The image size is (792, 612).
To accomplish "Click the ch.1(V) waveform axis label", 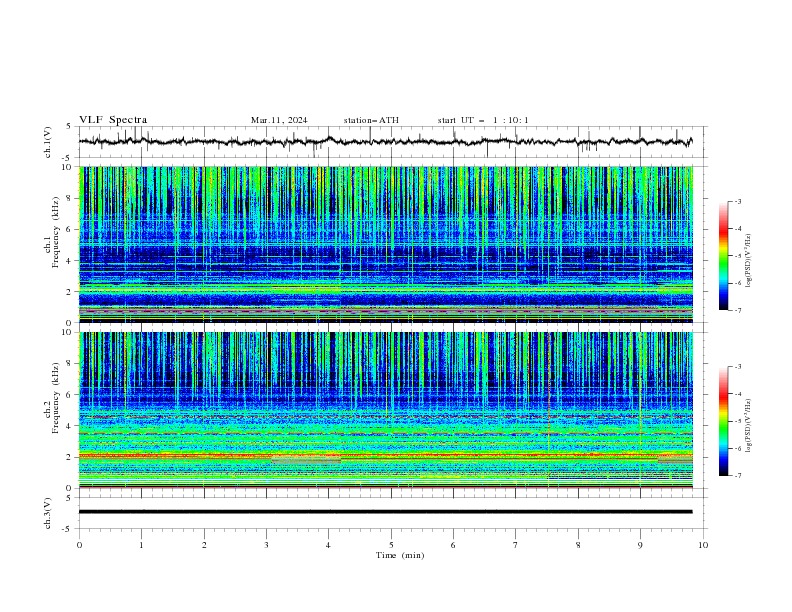I will [48, 142].
